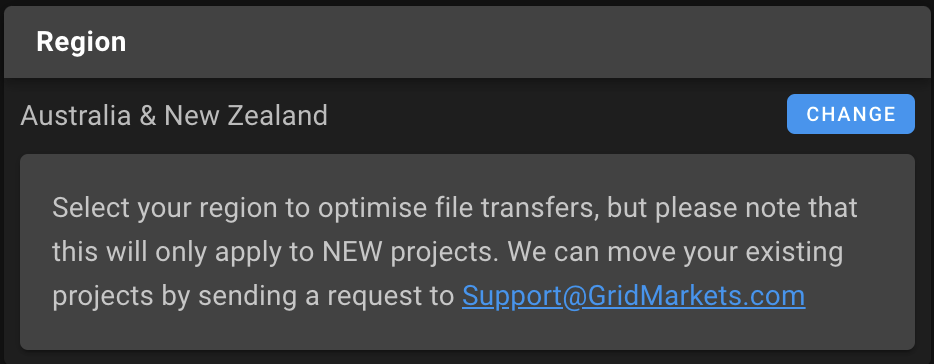This screenshot has width=934, height=364.
Task: Click 'sending a request to' text
Action: pos(326,296)
